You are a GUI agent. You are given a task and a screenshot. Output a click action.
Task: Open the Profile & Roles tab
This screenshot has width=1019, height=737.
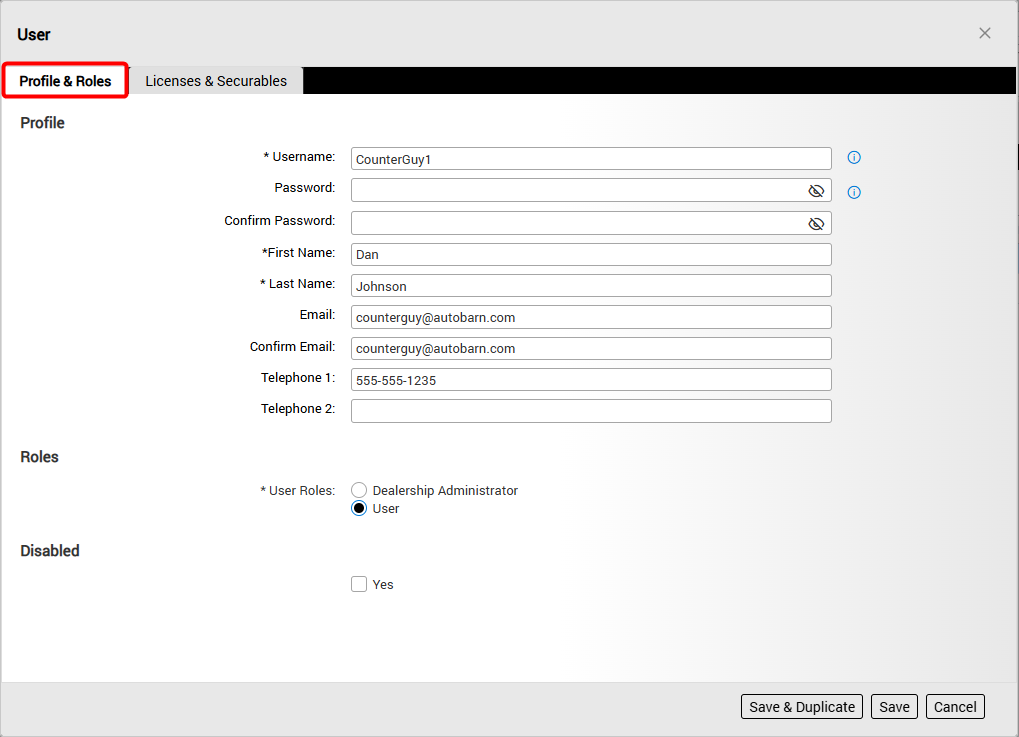(65, 81)
